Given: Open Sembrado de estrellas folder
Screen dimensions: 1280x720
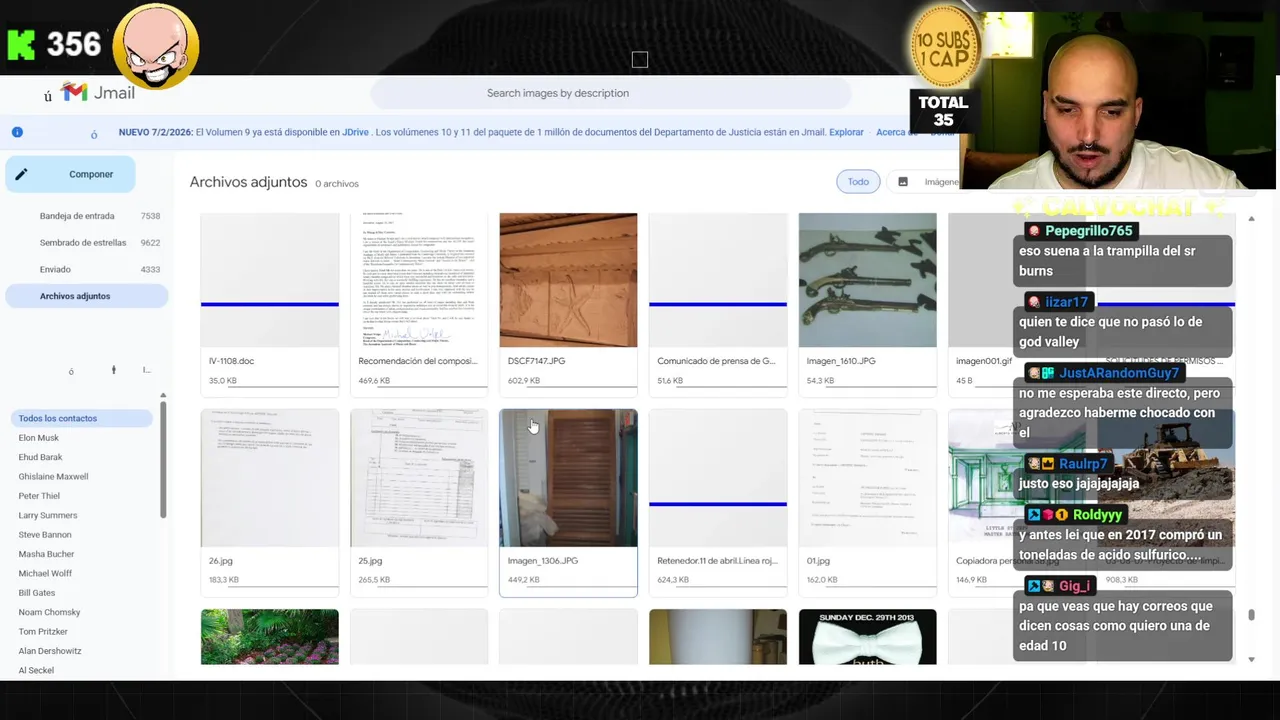Looking at the screenshot, I should [x=84, y=243].
